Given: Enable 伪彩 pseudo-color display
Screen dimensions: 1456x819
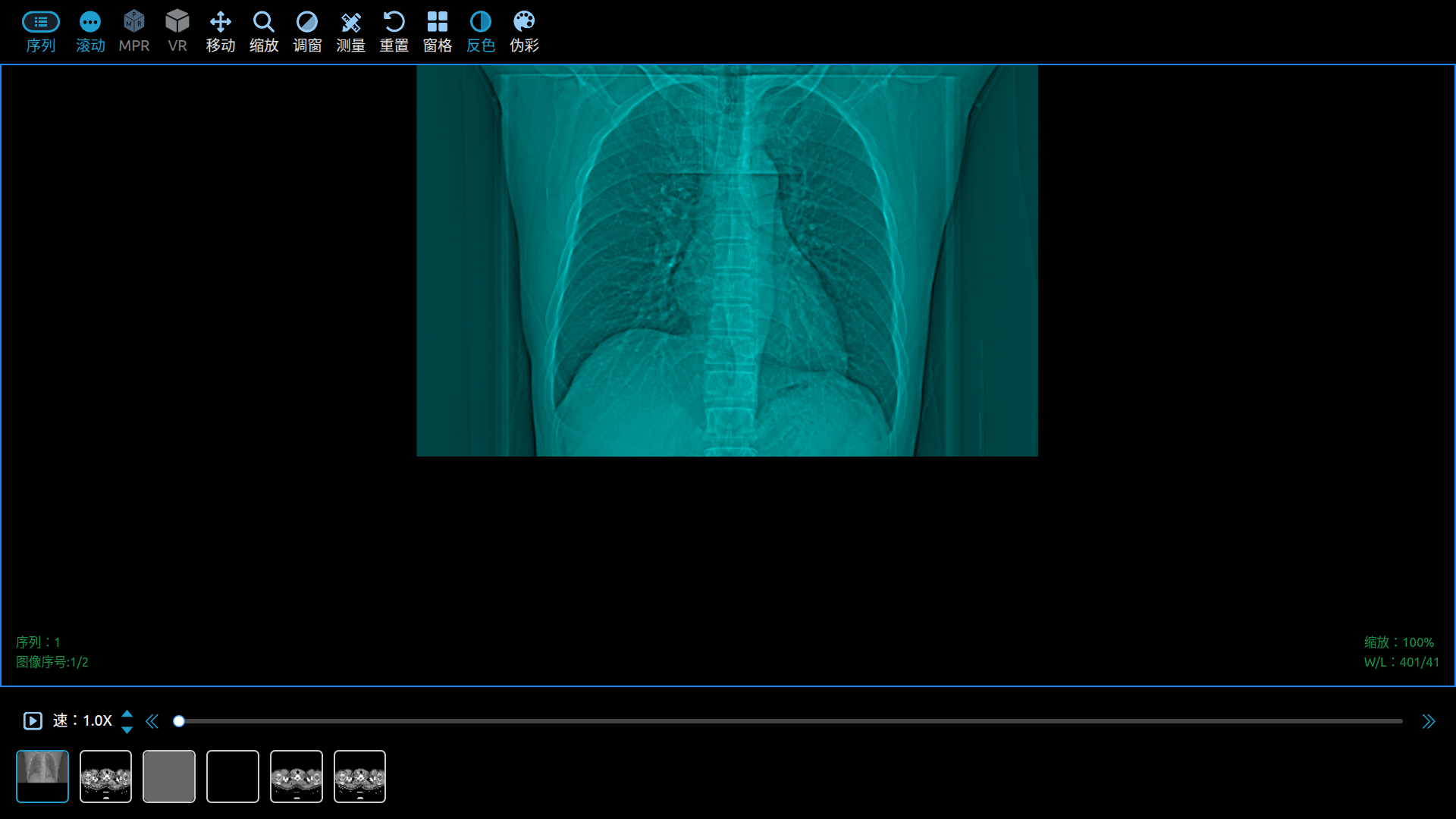Looking at the screenshot, I should click(523, 30).
